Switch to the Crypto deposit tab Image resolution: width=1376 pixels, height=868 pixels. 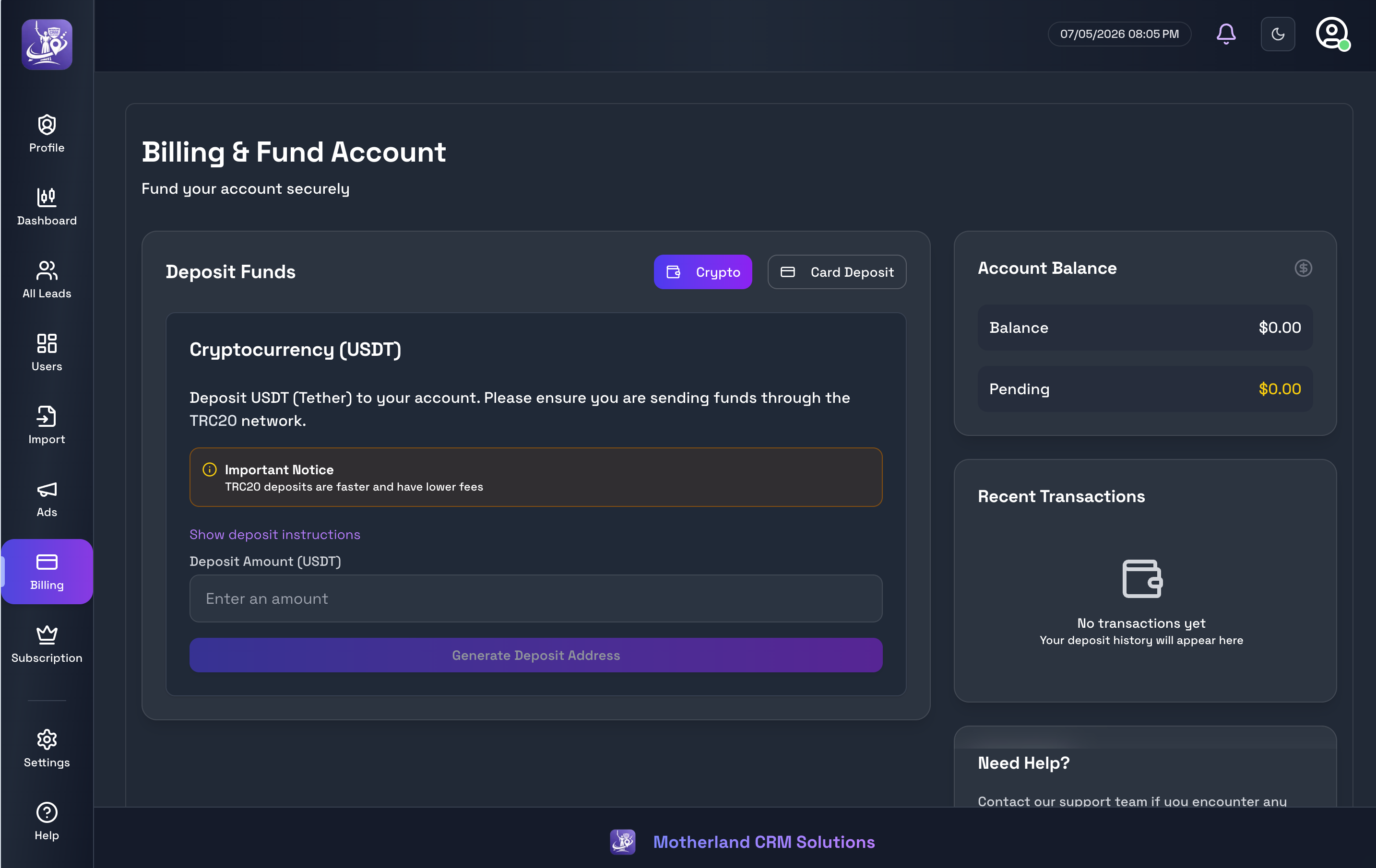[x=702, y=272]
